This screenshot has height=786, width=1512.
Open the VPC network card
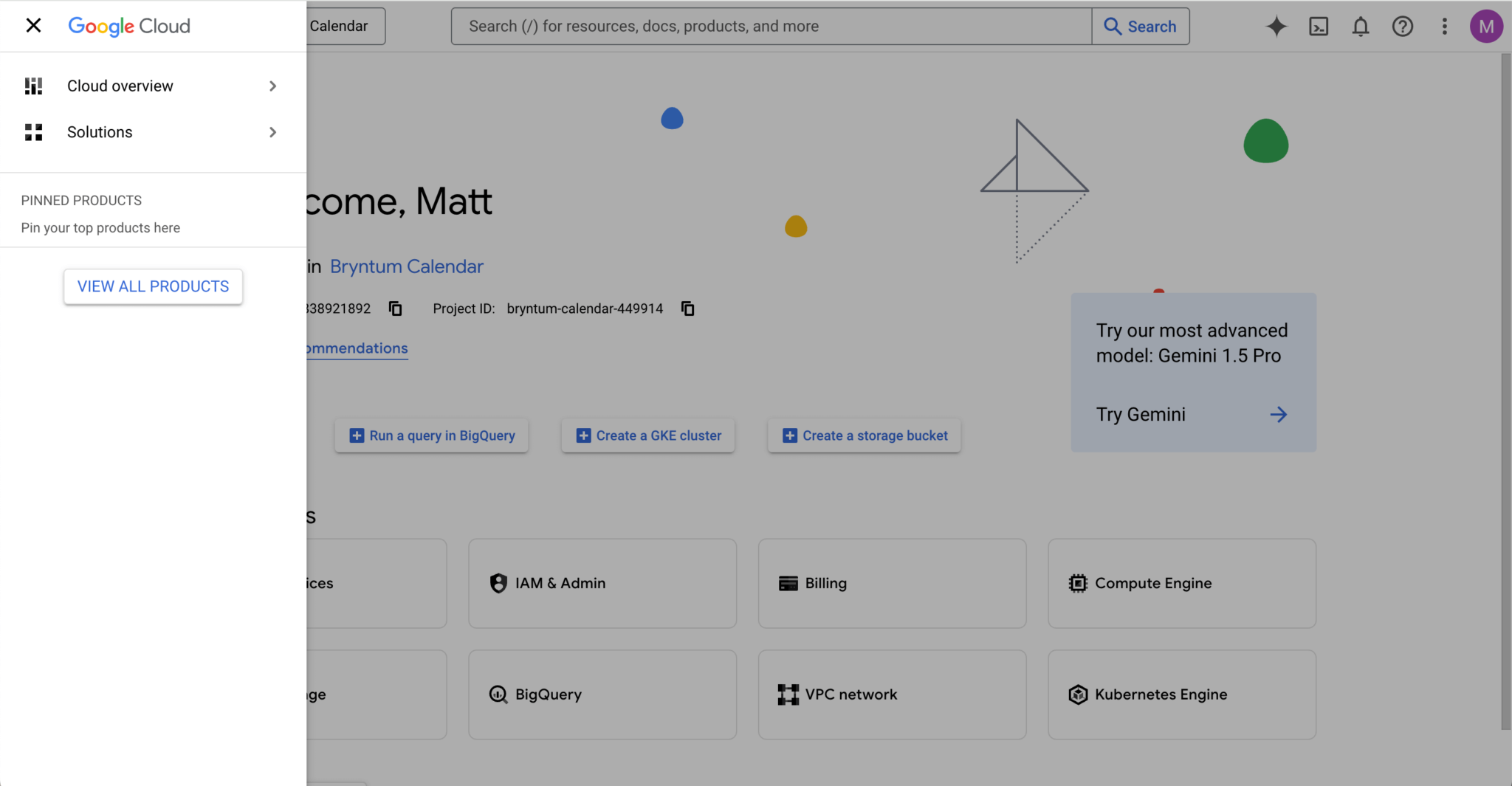[892, 694]
